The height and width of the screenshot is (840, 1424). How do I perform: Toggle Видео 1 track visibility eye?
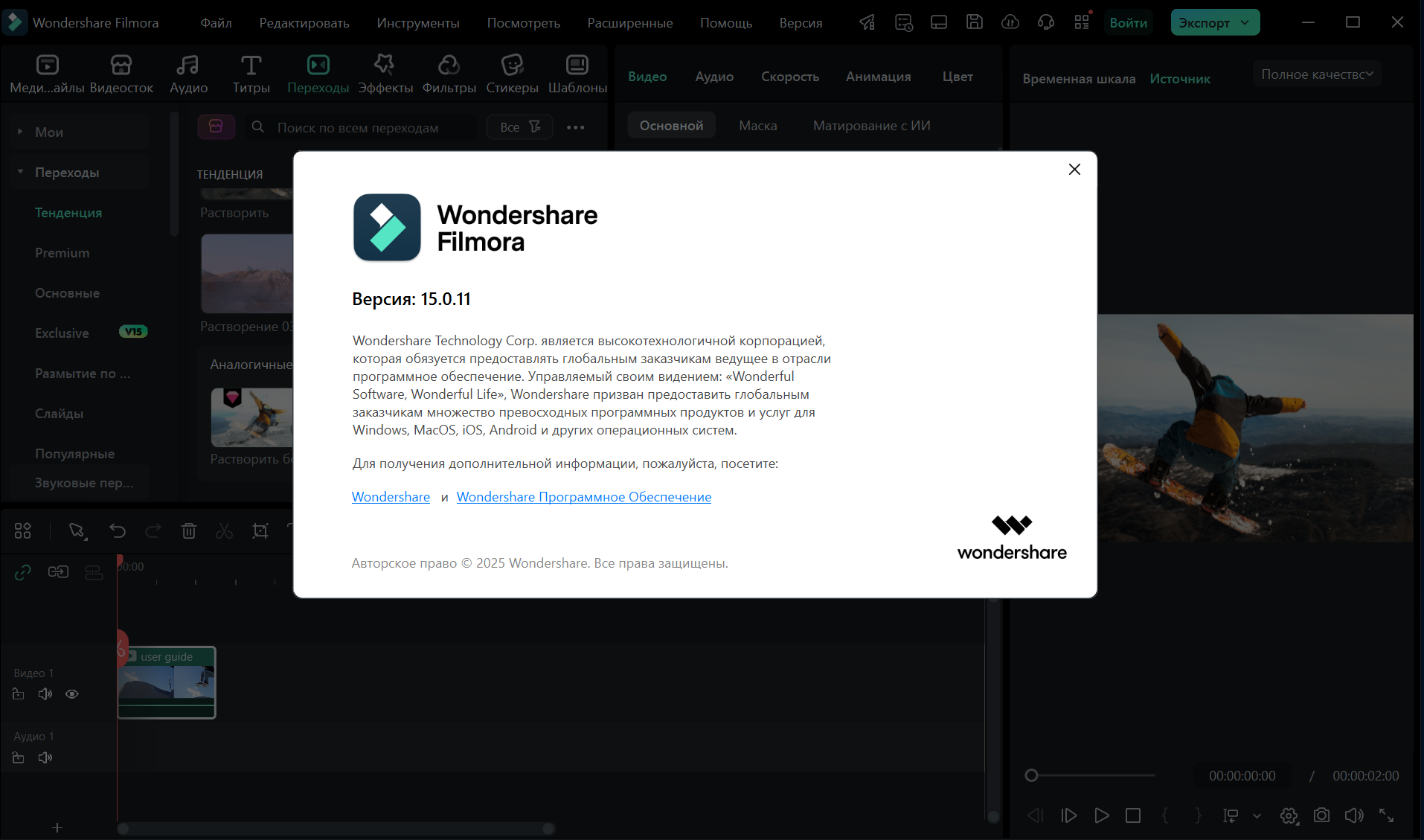[x=72, y=694]
